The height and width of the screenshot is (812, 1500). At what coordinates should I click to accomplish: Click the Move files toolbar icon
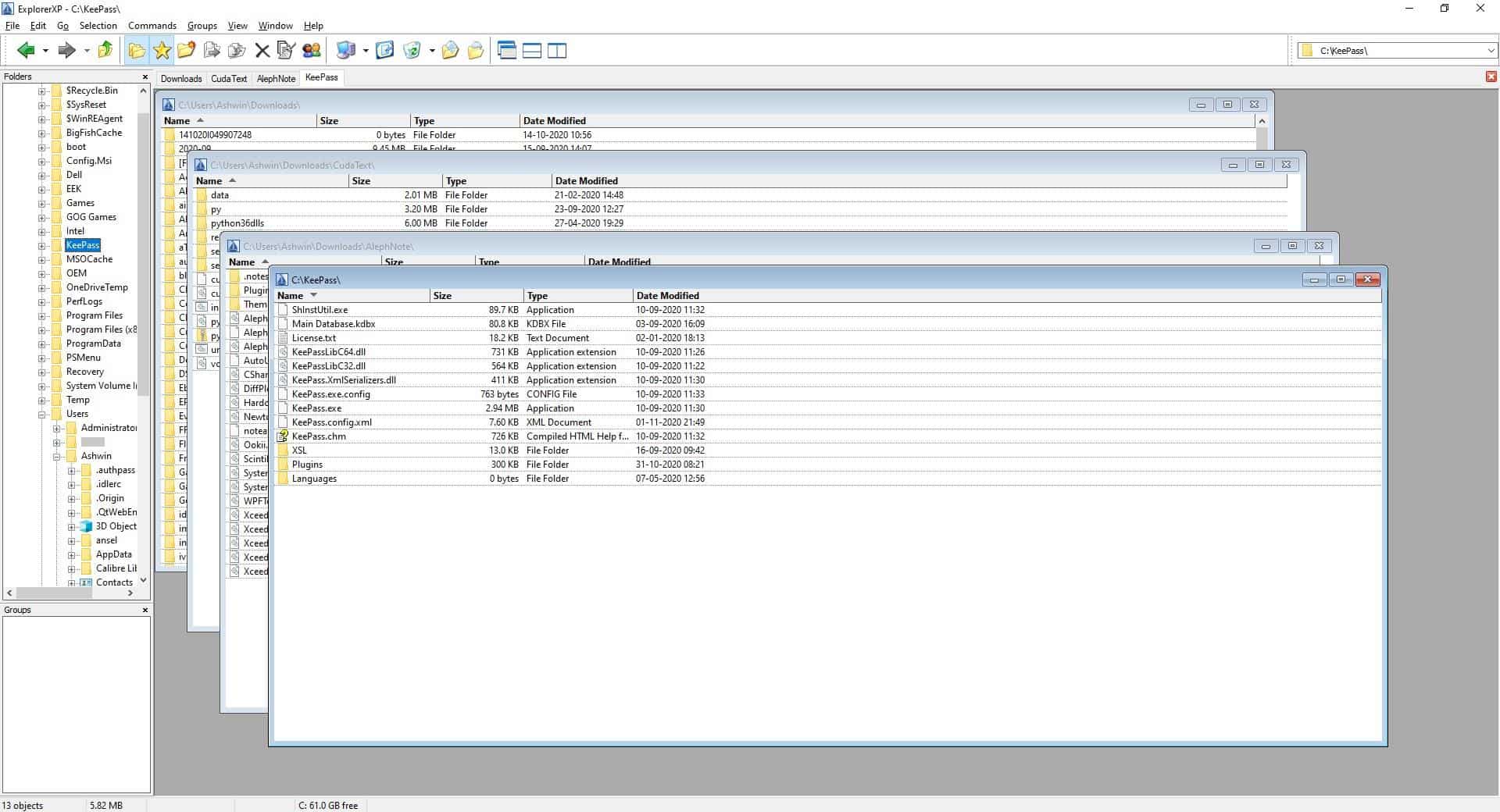tap(237, 51)
